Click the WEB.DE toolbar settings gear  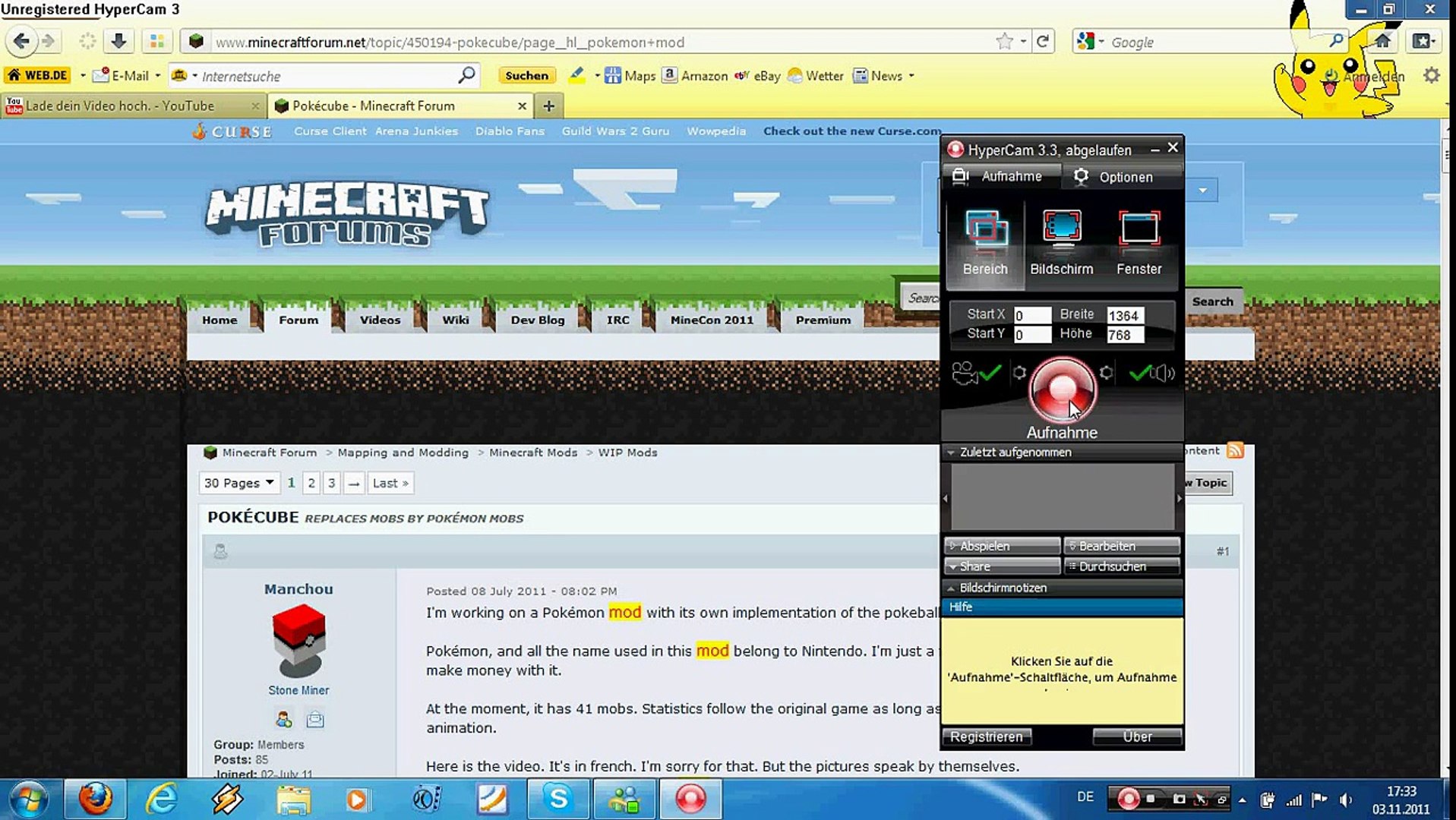pos(1431,75)
